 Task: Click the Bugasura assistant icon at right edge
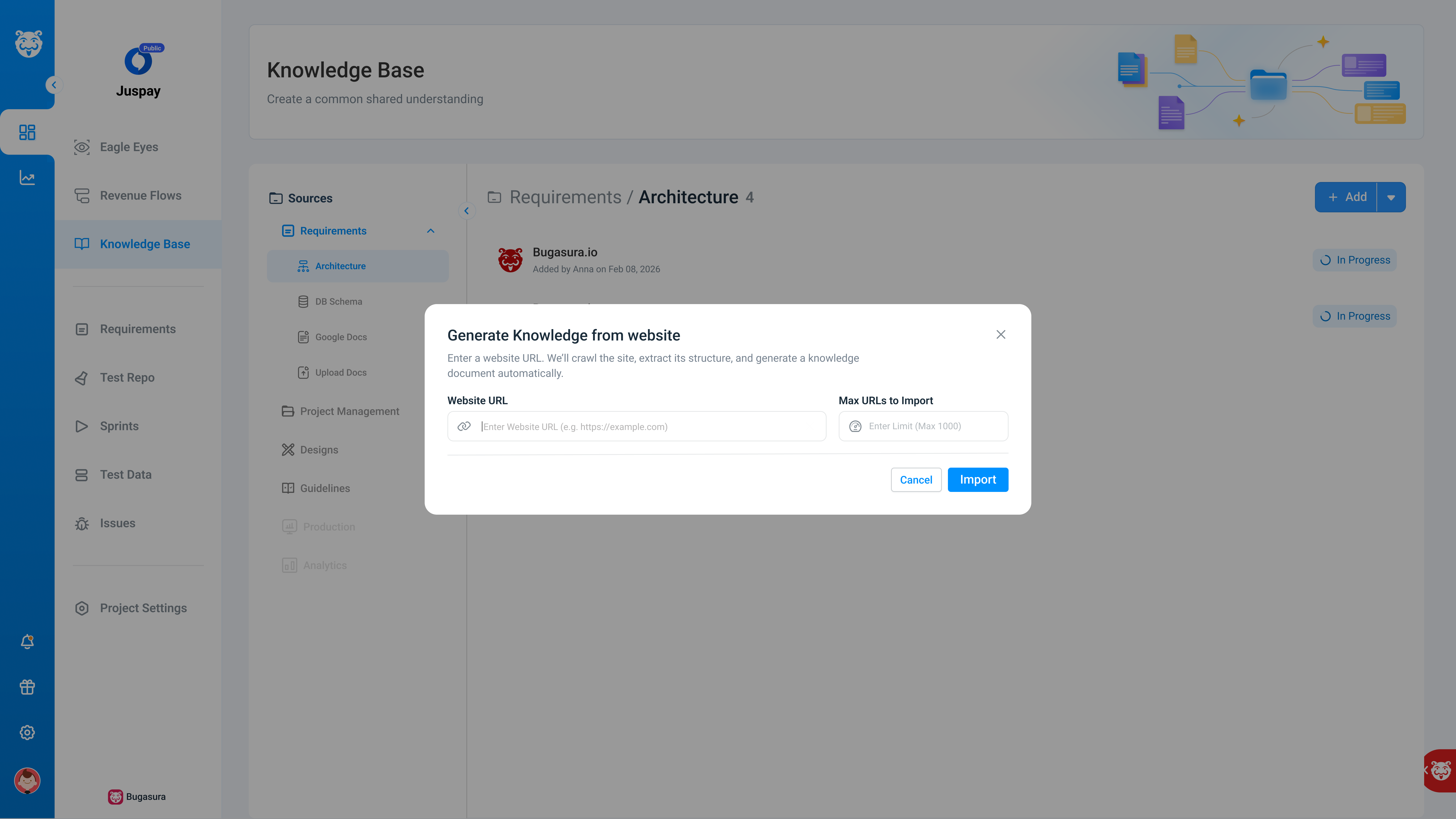(1441, 770)
